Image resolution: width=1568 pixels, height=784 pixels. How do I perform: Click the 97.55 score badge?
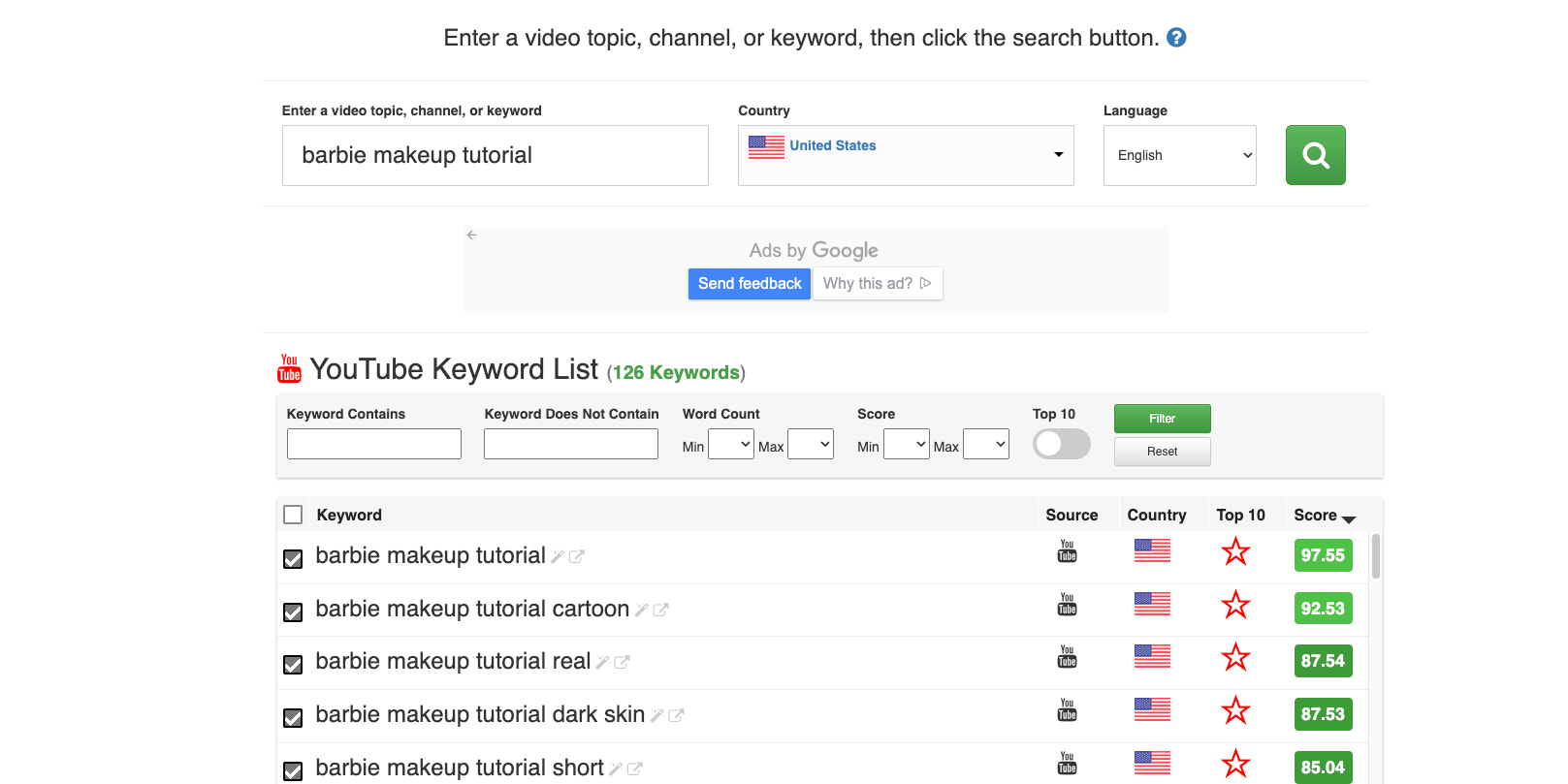pos(1323,555)
